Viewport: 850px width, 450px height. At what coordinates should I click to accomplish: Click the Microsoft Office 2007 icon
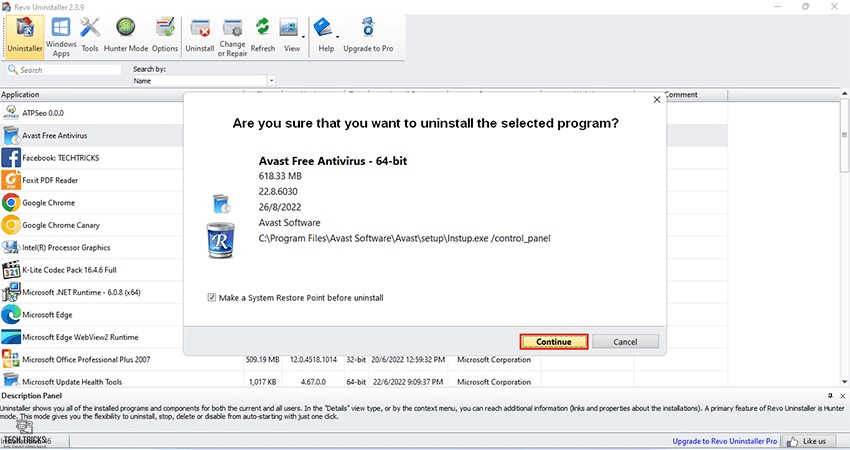coord(11,359)
